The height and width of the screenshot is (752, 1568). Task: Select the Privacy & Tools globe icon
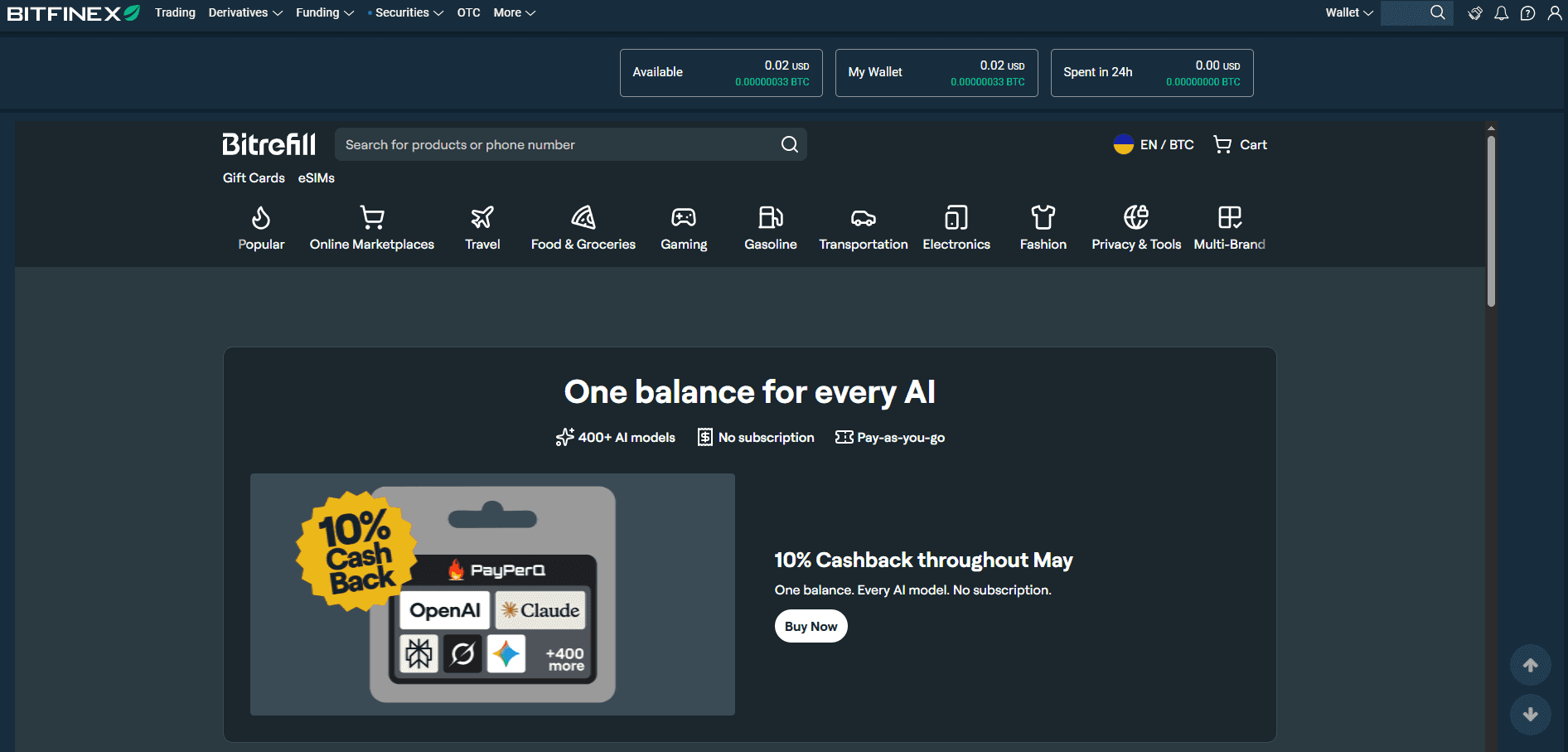click(x=1136, y=217)
